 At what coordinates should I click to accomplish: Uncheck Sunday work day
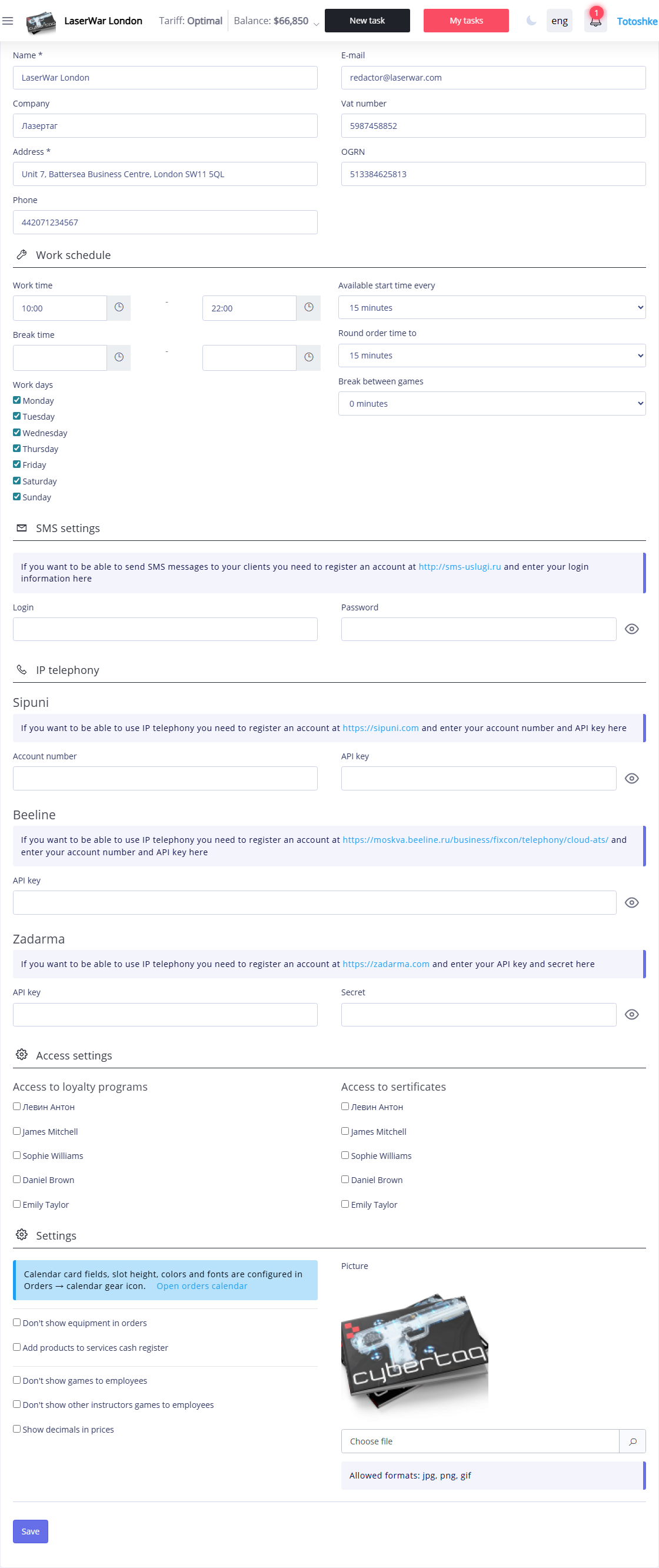pos(17,496)
